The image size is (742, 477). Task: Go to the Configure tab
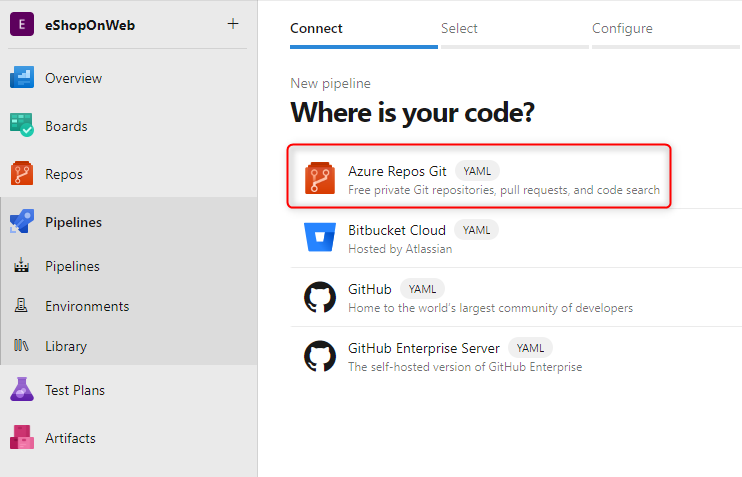point(622,28)
